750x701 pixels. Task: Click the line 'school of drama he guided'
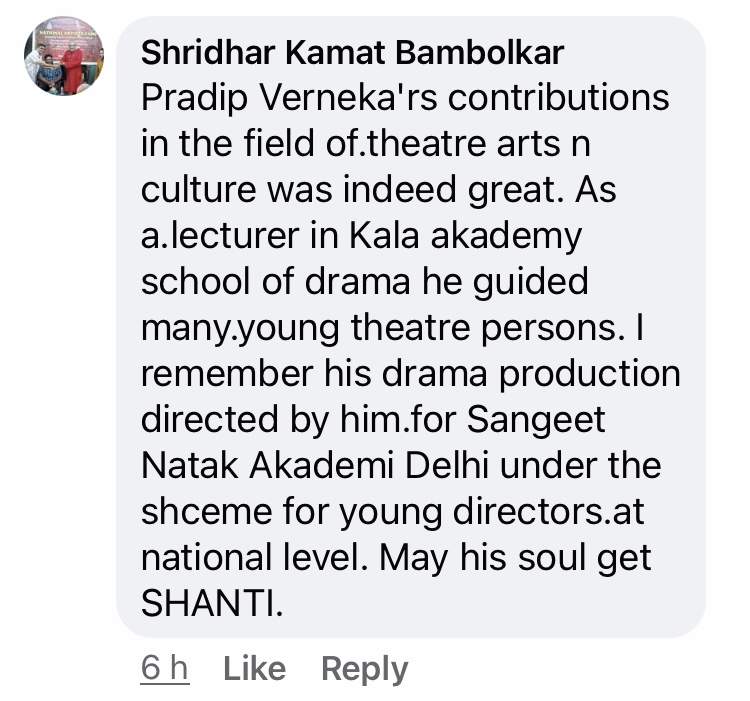pos(364,282)
